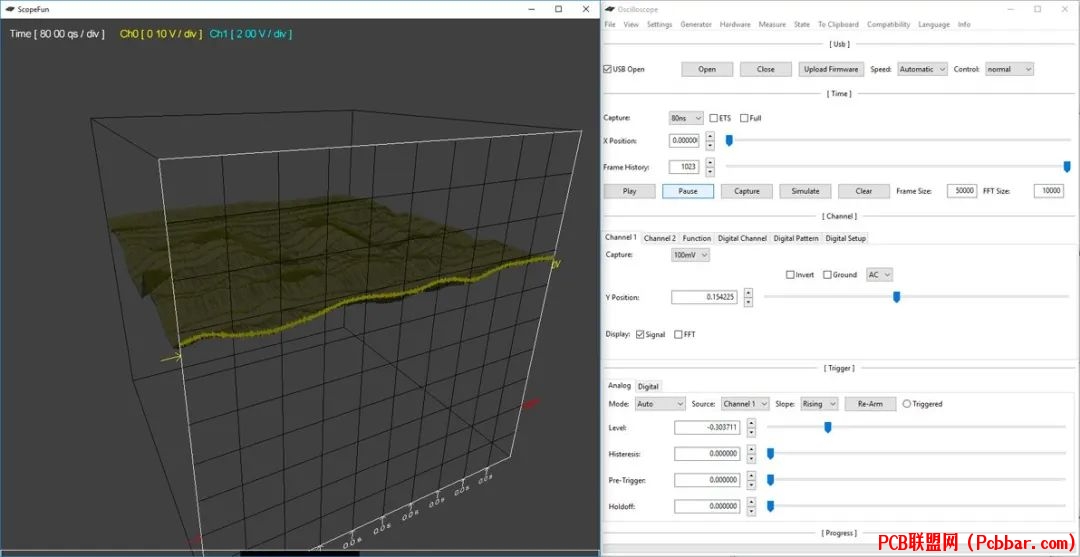Toggle the Signal display checkbox
The width and height of the screenshot is (1080, 557).
[640, 335]
